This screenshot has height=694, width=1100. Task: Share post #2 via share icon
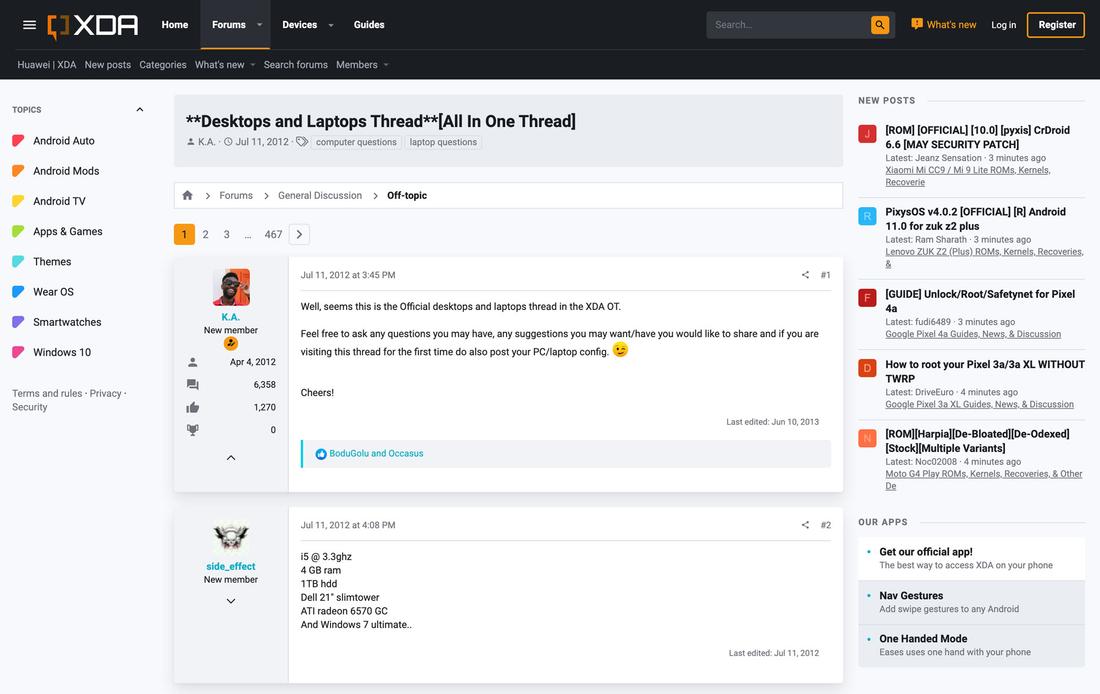[805, 525]
